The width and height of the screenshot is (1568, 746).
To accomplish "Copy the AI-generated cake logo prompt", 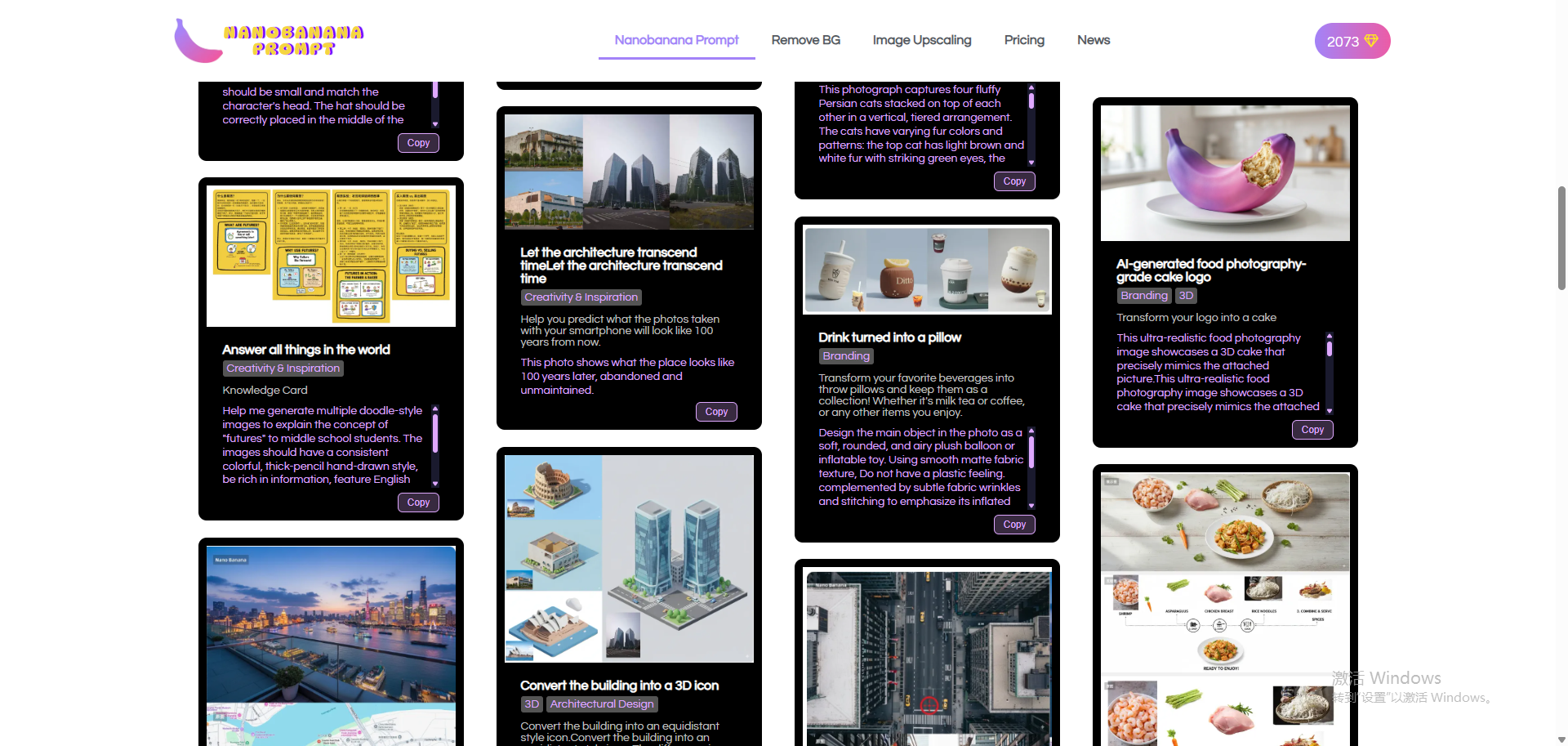I will [x=1312, y=429].
